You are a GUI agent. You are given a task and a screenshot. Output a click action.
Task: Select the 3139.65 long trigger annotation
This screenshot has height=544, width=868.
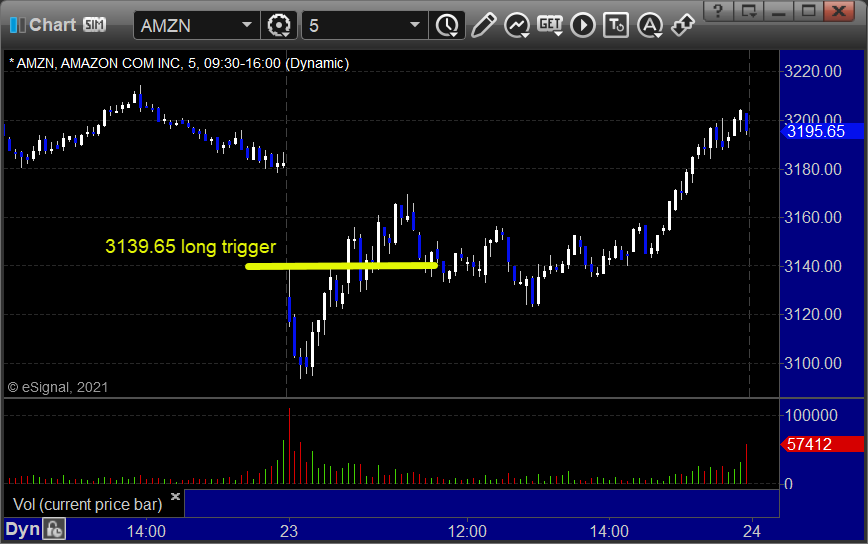(190, 246)
